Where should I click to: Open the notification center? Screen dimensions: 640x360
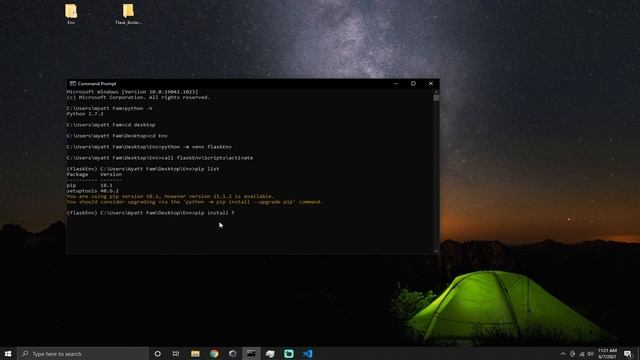pyautogui.click(x=628, y=353)
